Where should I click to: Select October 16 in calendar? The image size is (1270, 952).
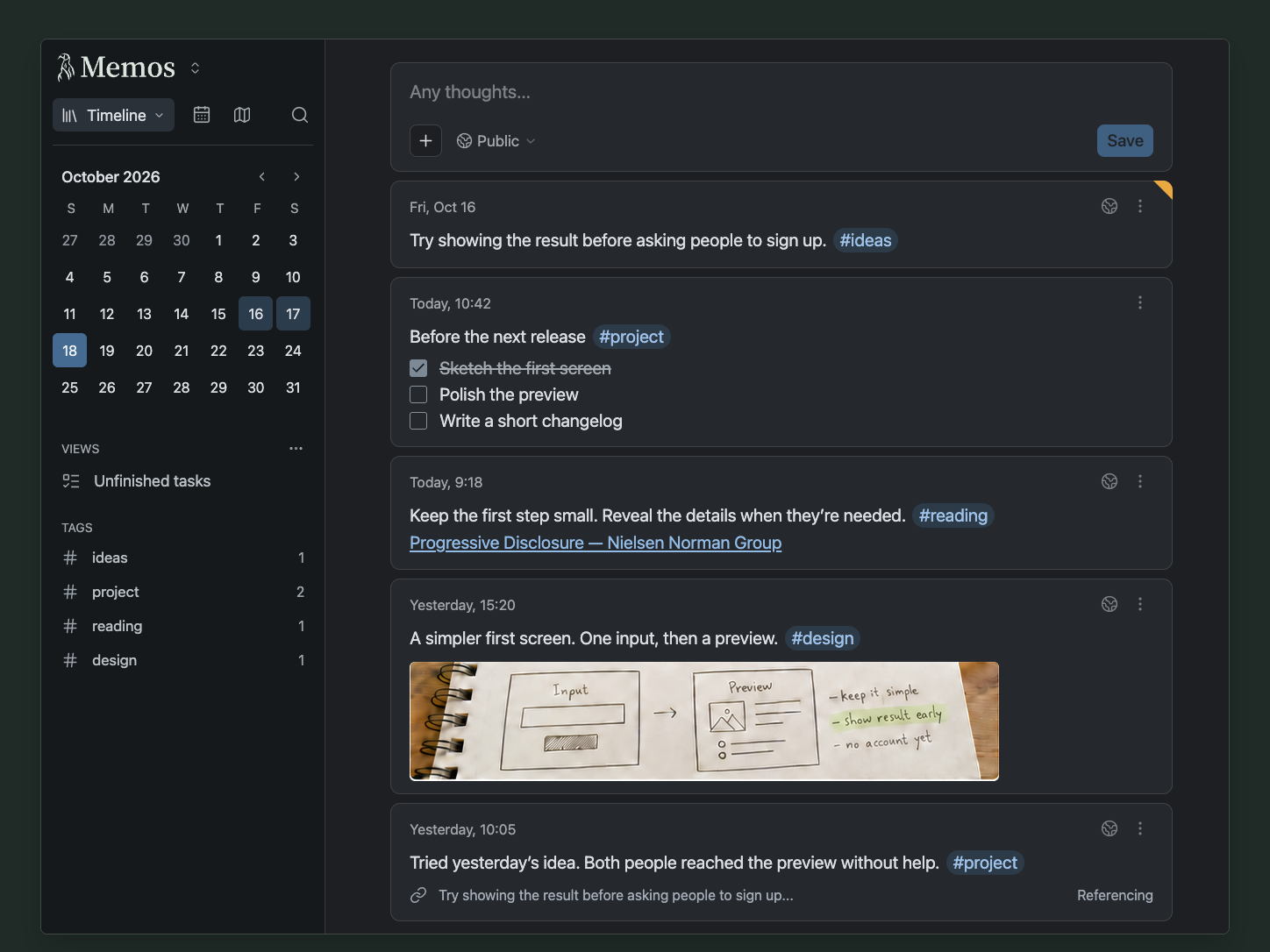[255, 314]
